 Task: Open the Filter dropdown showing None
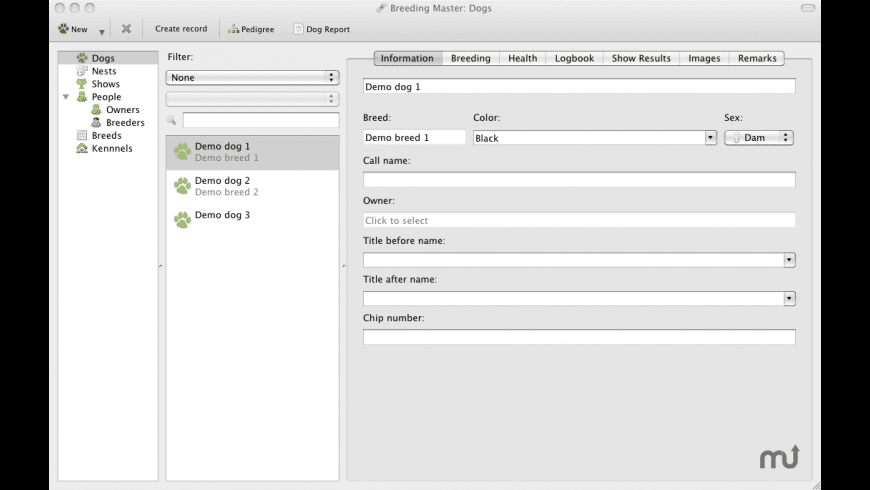click(252, 78)
